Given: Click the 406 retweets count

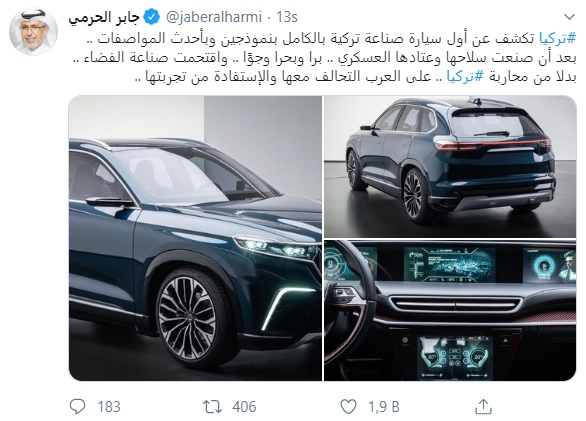Looking at the screenshot, I should tap(244, 407).
